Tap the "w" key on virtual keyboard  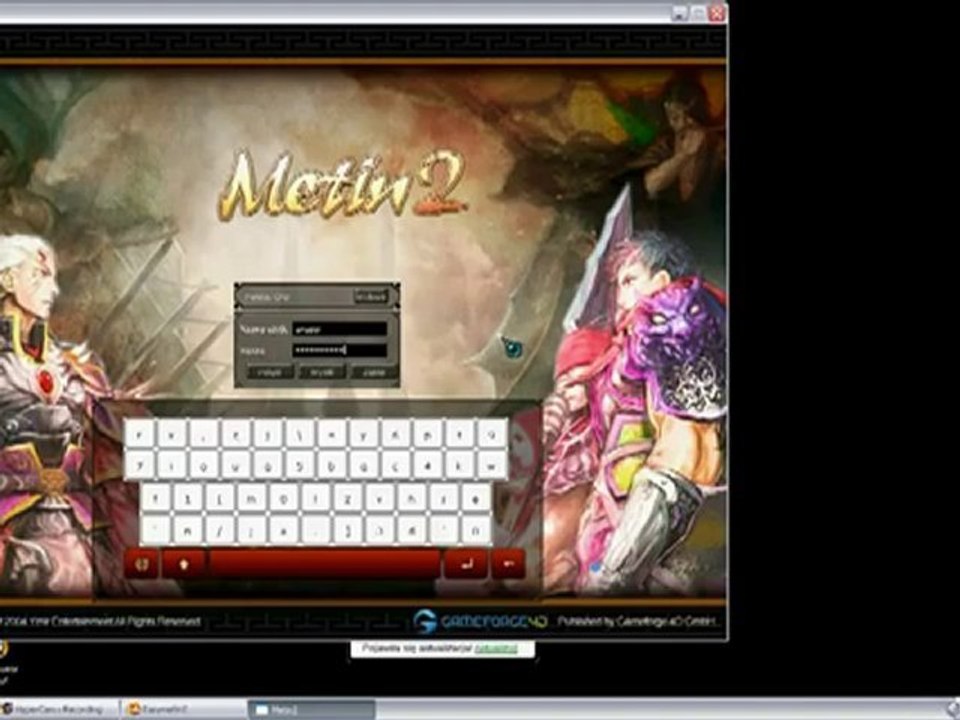pyautogui.click(x=492, y=467)
